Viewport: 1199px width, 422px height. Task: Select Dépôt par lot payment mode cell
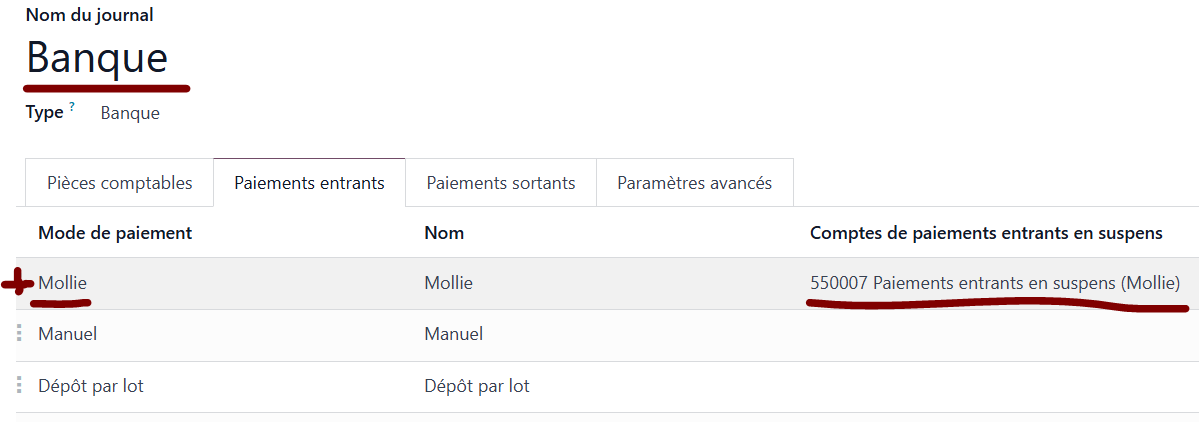(90, 386)
